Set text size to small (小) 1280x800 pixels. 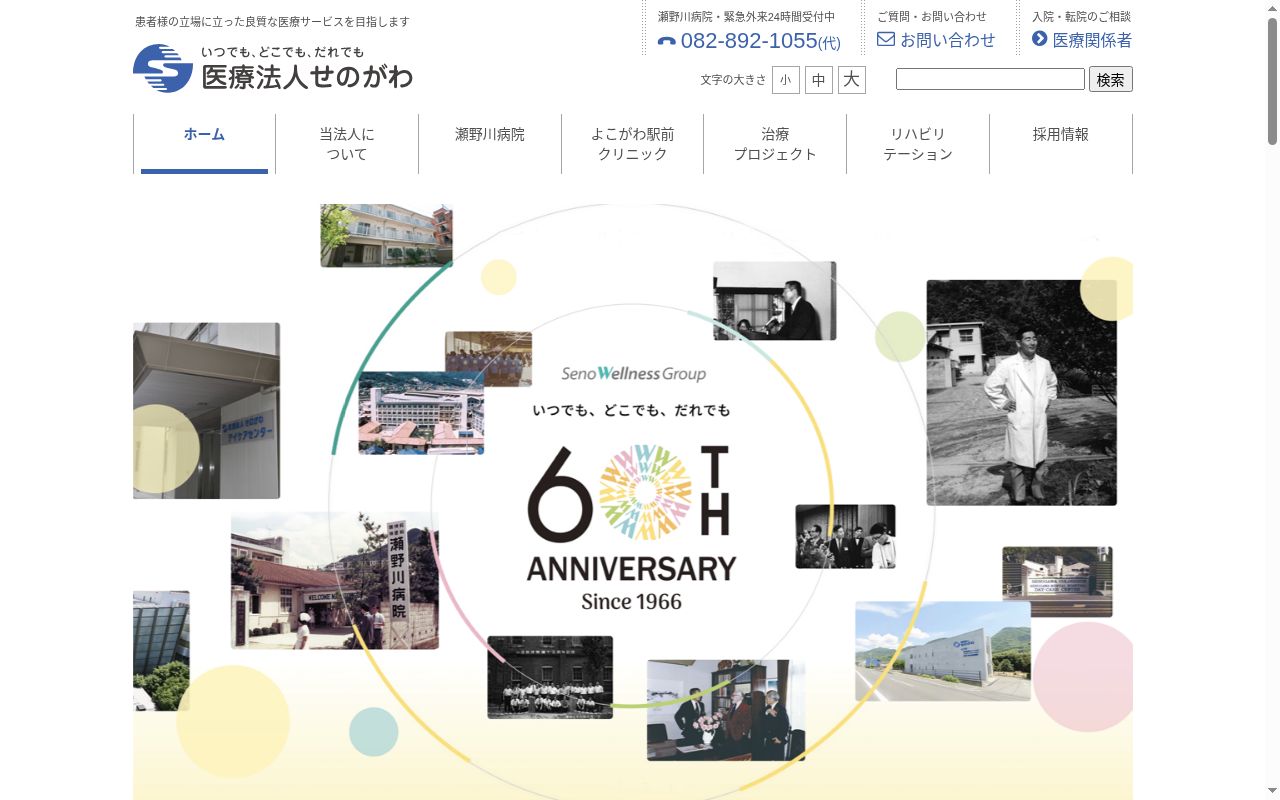coord(786,80)
